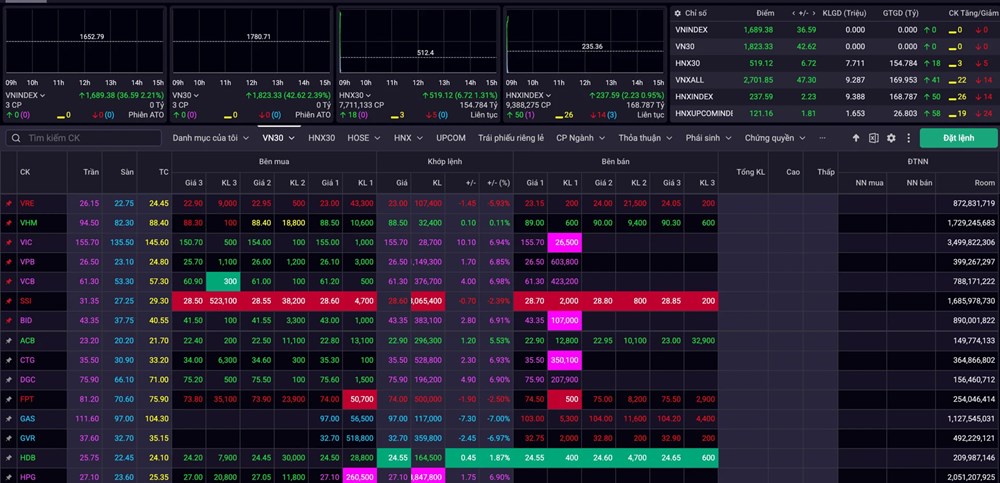The image size is (1000, 483).
Task: Click the upward arrow icon in toolbar
Action: [855, 137]
